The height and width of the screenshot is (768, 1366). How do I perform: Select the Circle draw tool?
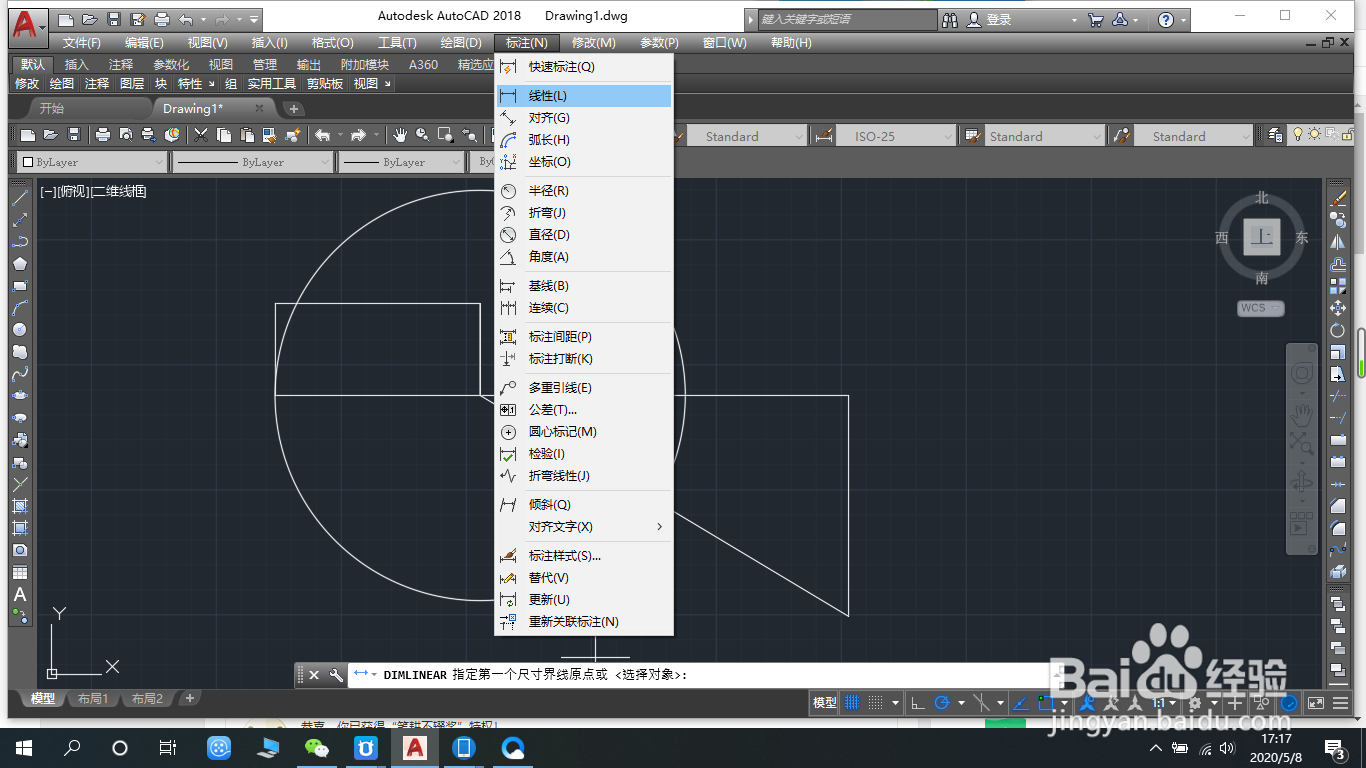point(20,330)
